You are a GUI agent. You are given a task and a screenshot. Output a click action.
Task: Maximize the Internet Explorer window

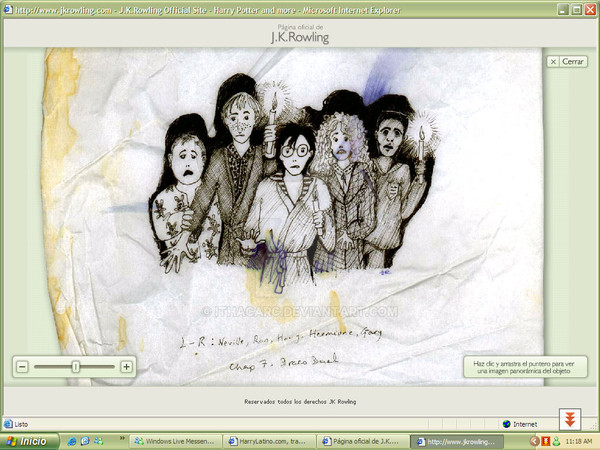click(576, 10)
